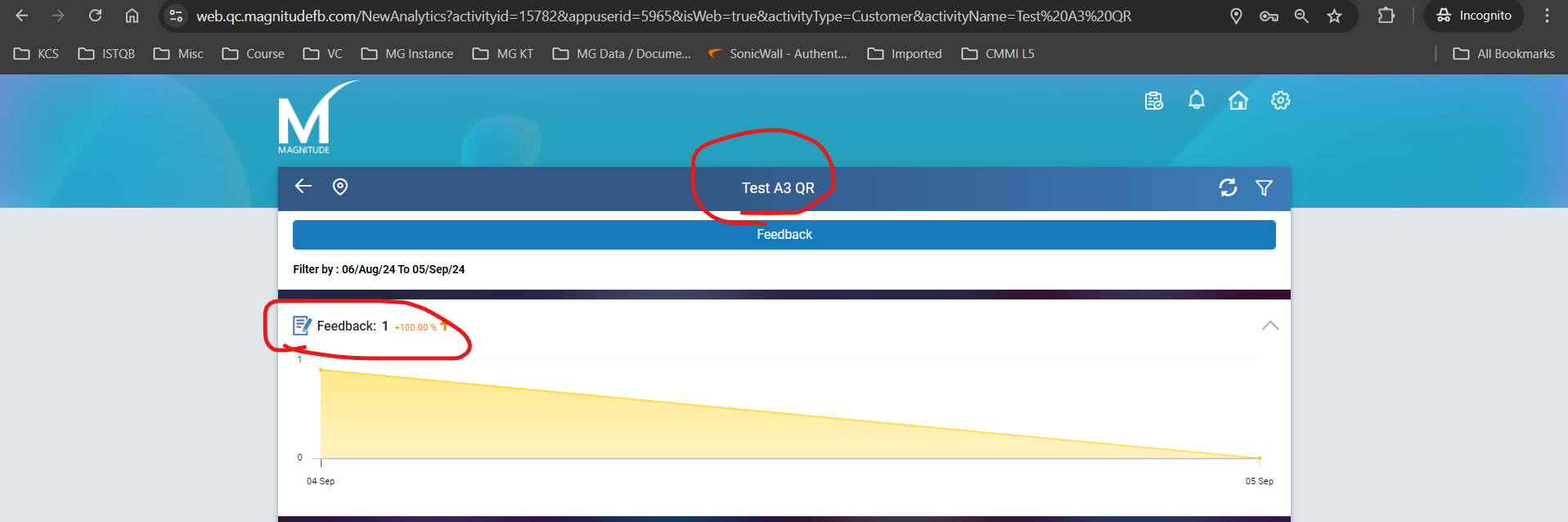Viewport: 1568px width, 522px height.
Task: Refresh analytics data with sync icon
Action: pyautogui.click(x=1228, y=187)
